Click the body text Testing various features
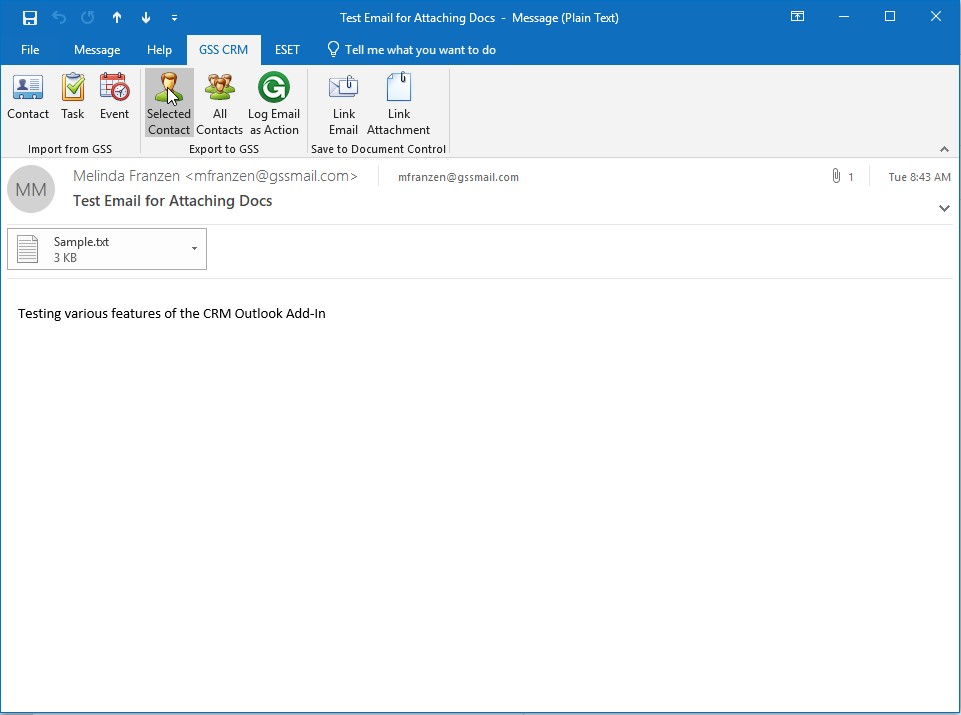The image size is (961, 715). click(172, 314)
